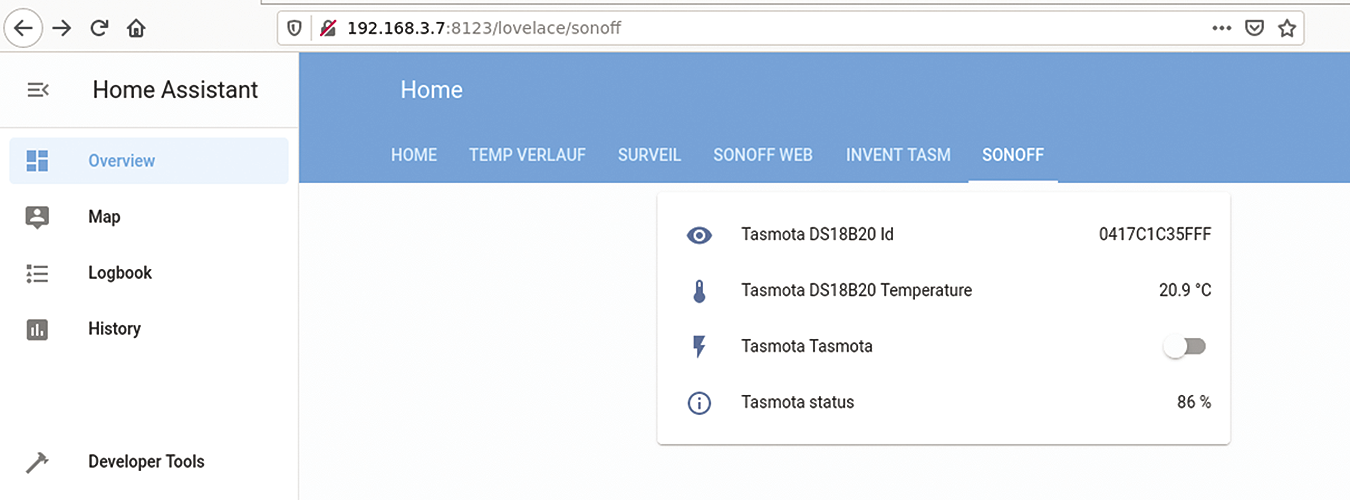Screen dimensions: 1350x500
Task: Toggle the Tasmota Tasmota switch
Action: point(1186,346)
